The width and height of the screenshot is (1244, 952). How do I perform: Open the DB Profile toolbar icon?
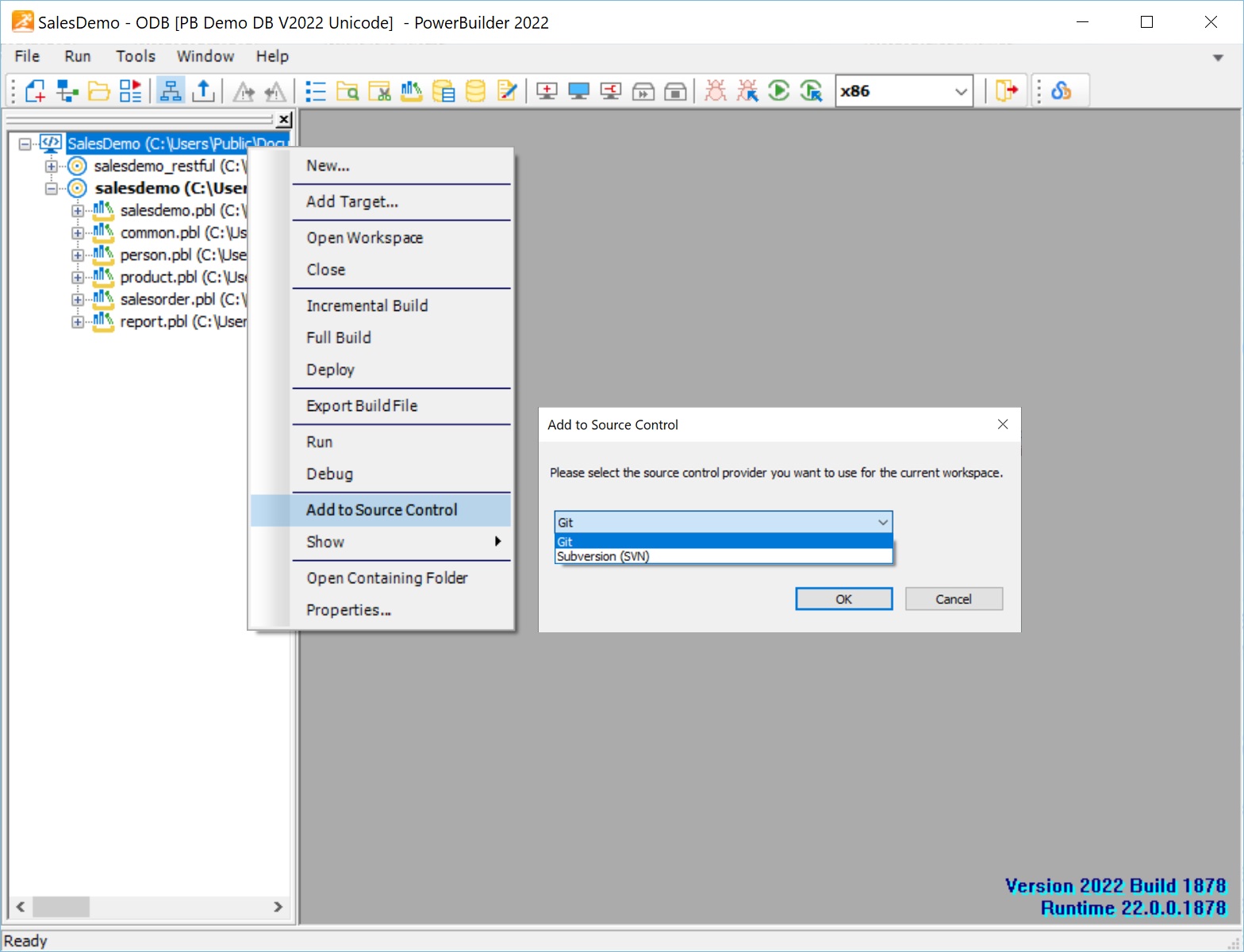pyautogui.click(x=443, y=91)
